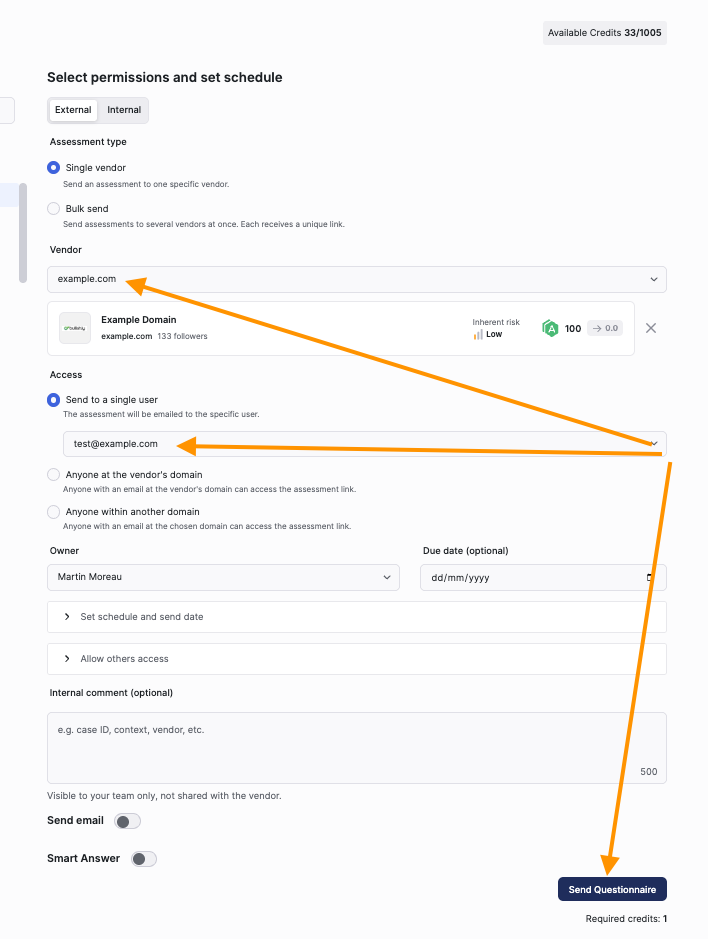Choose Anyone at the vendor's domain
Screen dimensions: 708x939
[53, 474]
